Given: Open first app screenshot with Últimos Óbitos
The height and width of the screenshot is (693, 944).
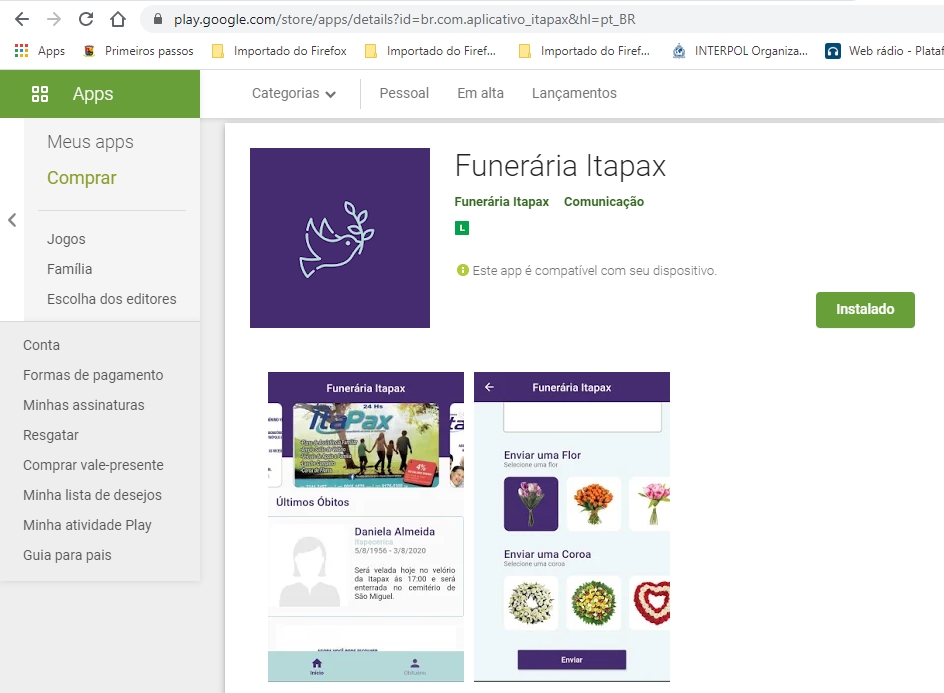Looking at the screenshot, I should pos(366,527).
